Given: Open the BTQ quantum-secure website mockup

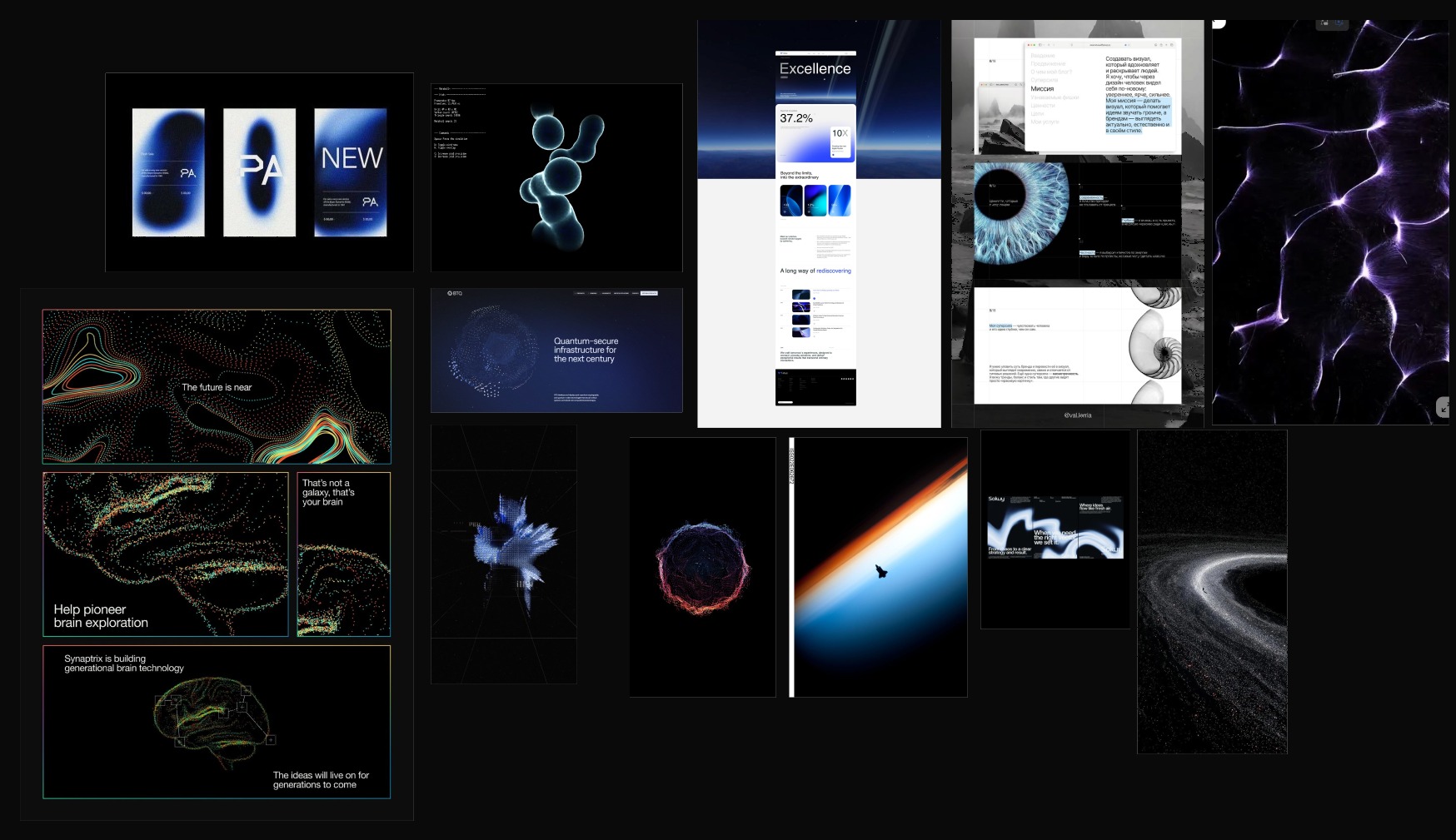Looking at the screenshot, I should [556, 350].
